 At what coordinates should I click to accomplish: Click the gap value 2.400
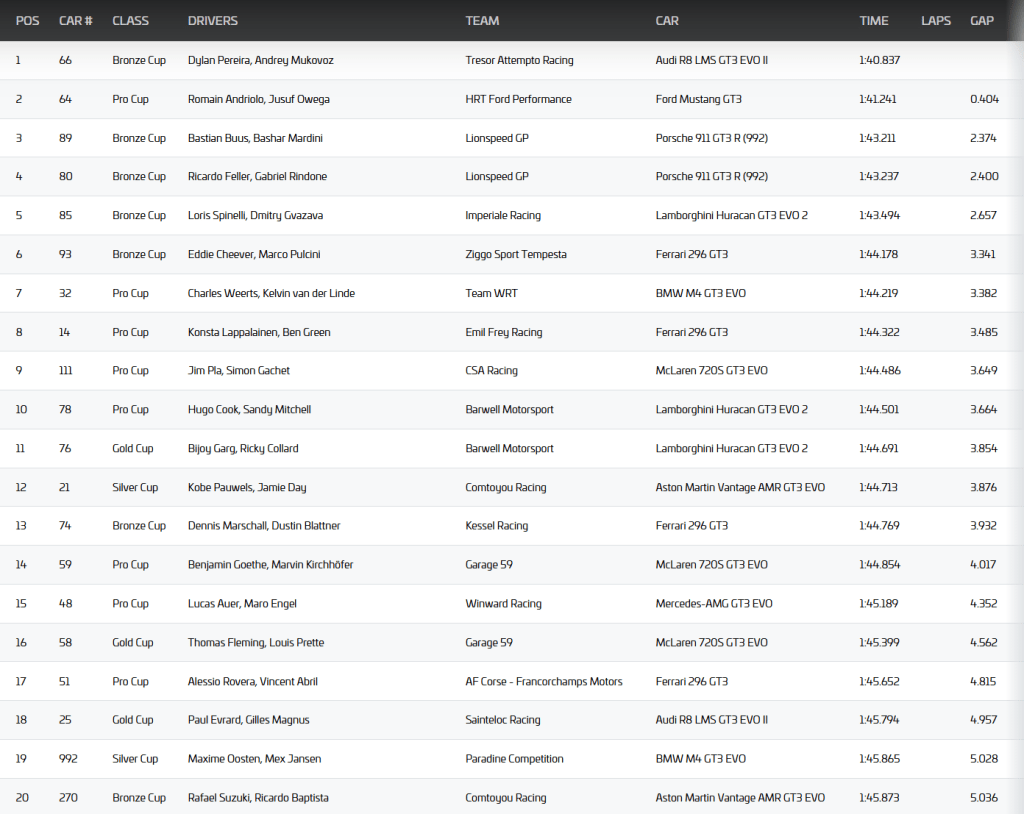click(984, 176)
